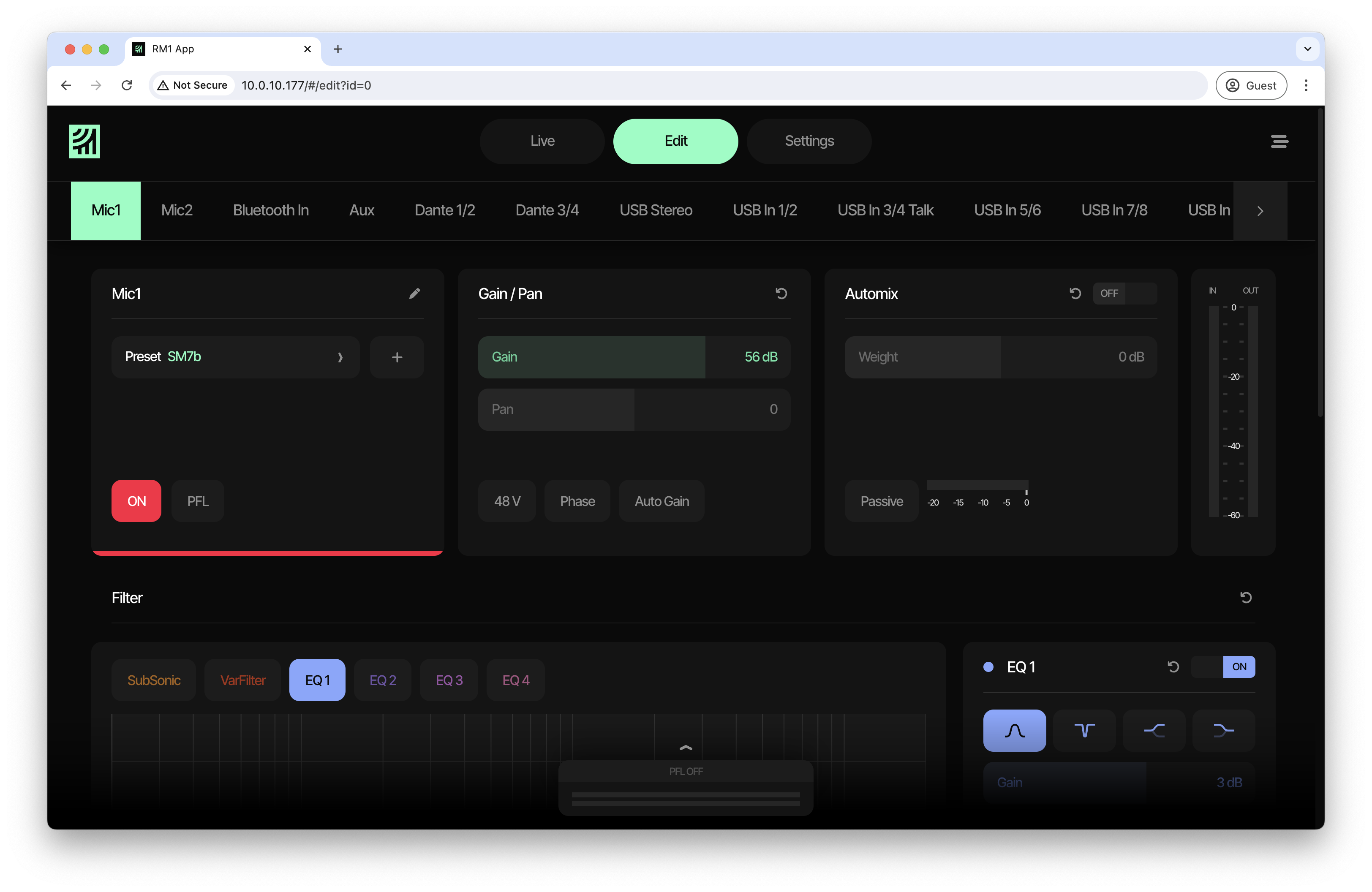
Task: Select the bell filter shape icon
Action: point(1015,731)
